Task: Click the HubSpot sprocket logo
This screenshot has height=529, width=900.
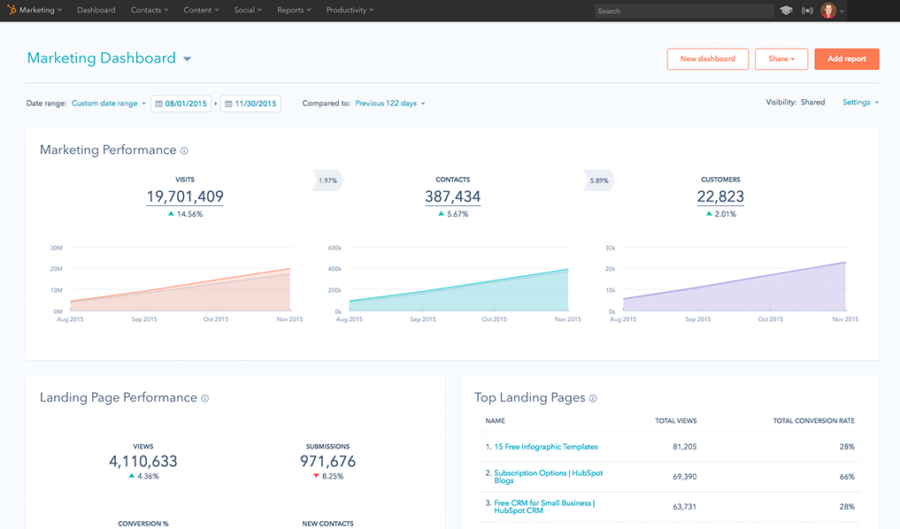Action: pyautogui.click(x=11, y=10)
